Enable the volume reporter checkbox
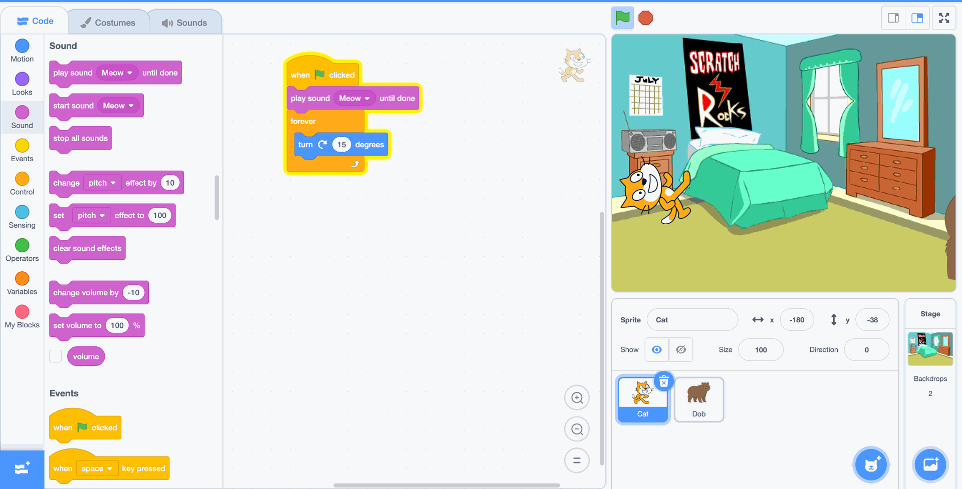This screenshot has height=489, width=962. point(56,356)
